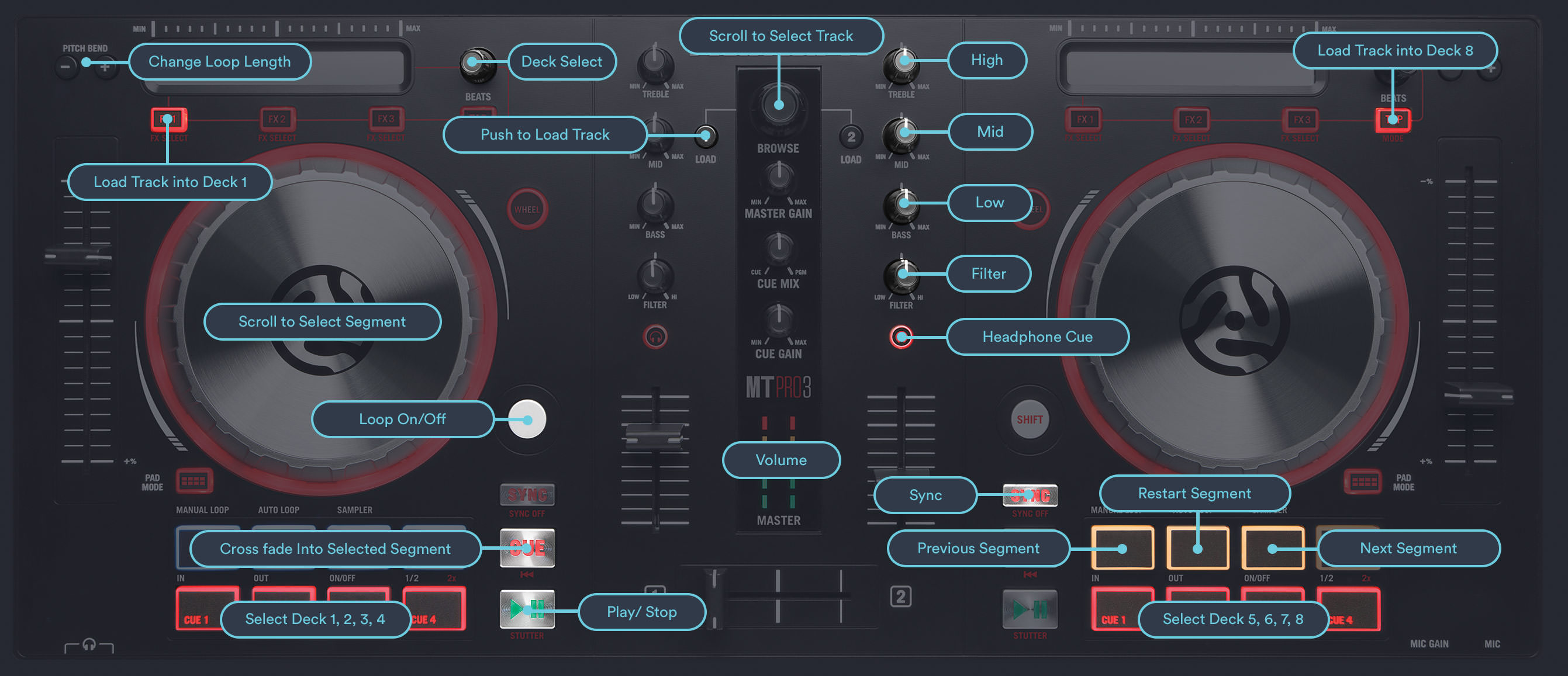The height and width of the screenshot is (676, 1568).
Task: Toggle the right channel Headphone Cue button
Action: [901, 337]
